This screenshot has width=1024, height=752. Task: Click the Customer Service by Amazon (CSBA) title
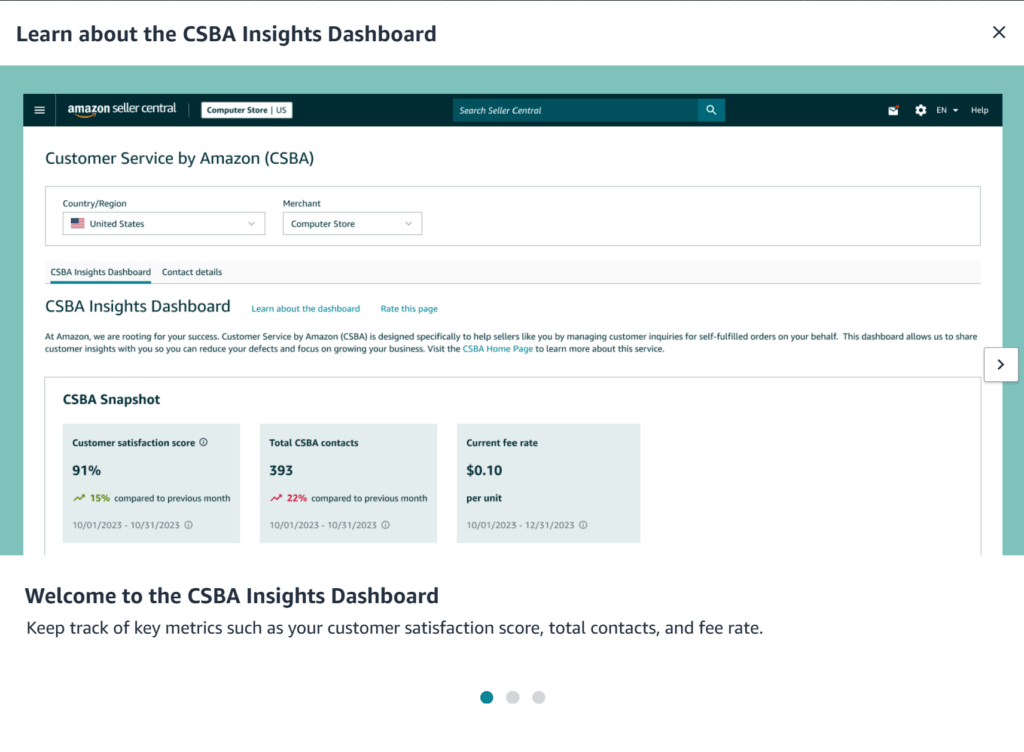[180, 159]
